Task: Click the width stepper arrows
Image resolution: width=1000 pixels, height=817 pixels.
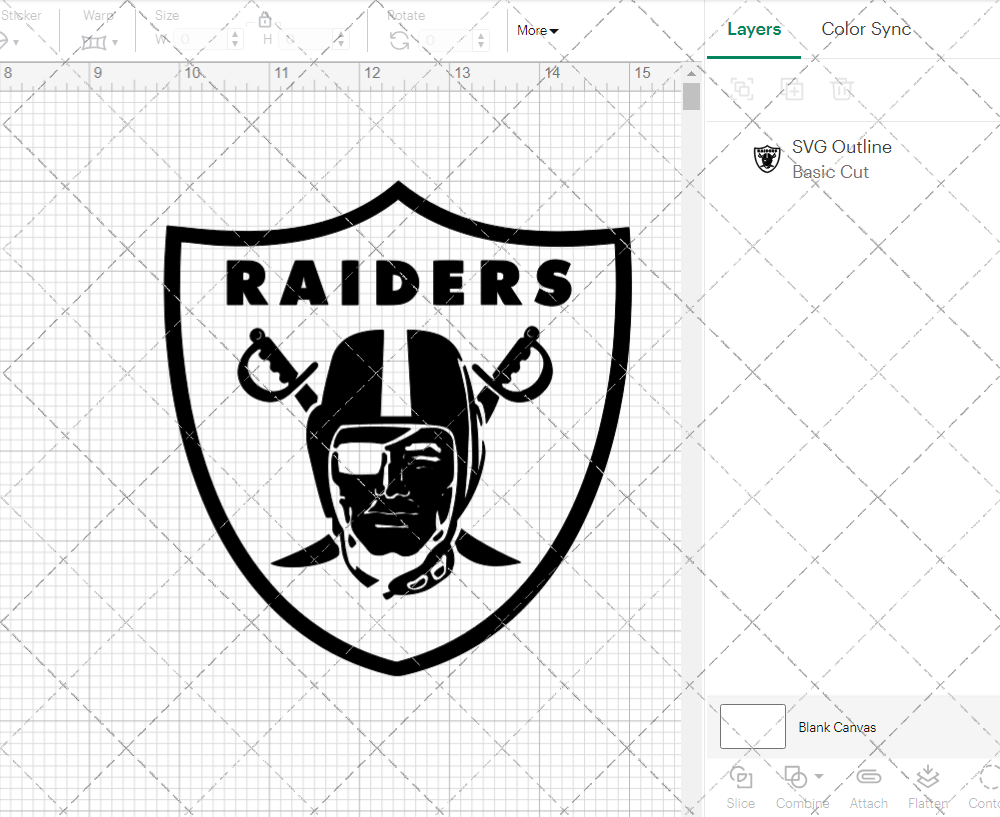Action: 235,40
